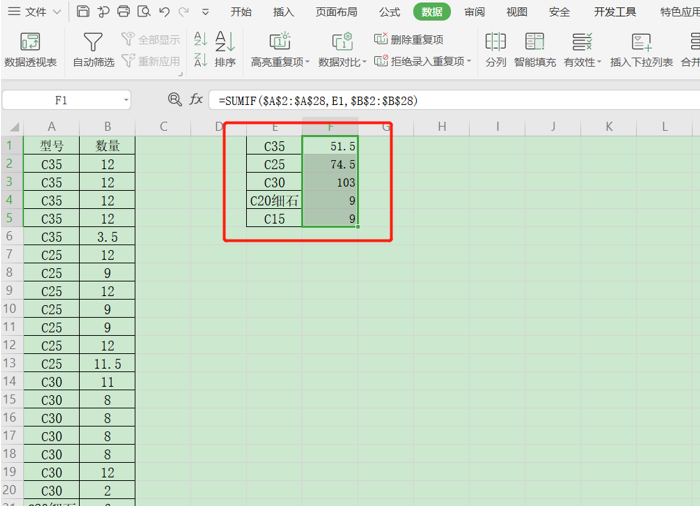Click the save icon in quick toolbar
Viewport: 700px width, 506px height.
[83, 11]
